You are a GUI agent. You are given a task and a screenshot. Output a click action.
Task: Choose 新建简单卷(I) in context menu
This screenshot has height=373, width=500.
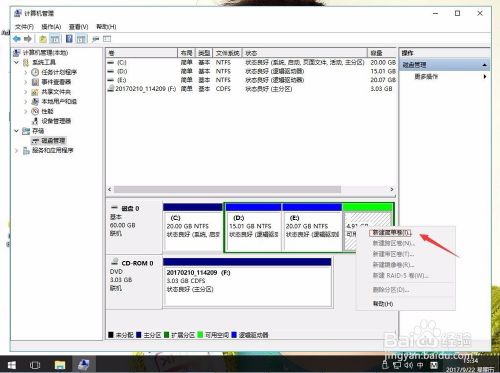coord(391,232)
